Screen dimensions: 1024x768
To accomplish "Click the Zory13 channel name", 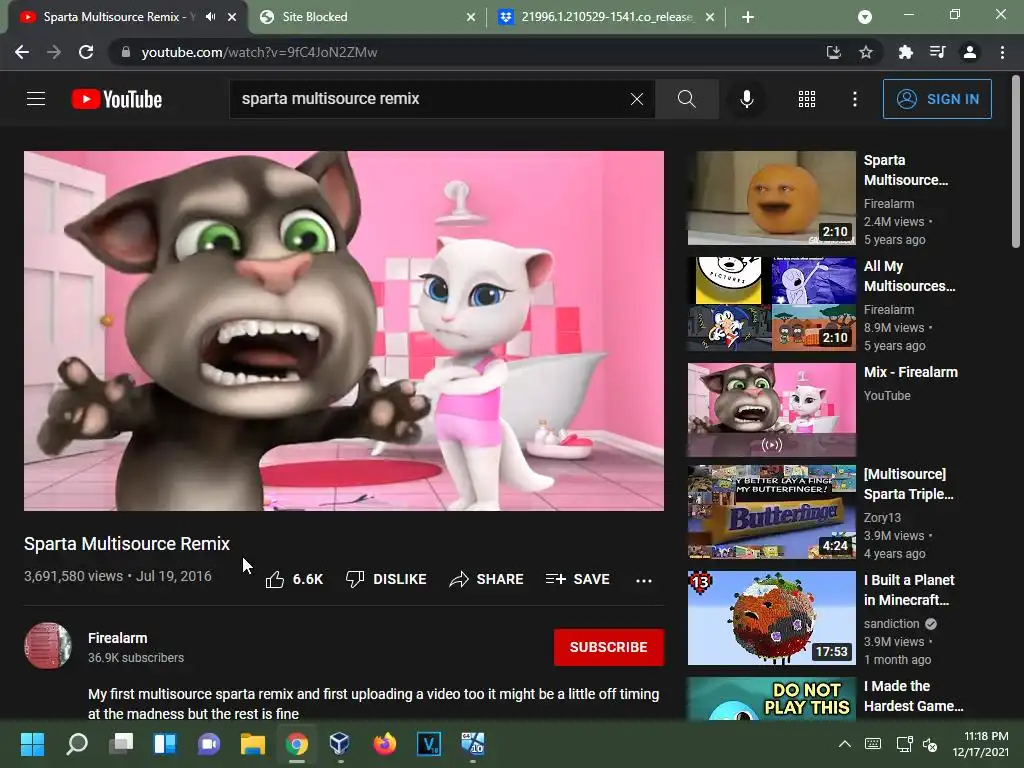I will coord(882,518).
